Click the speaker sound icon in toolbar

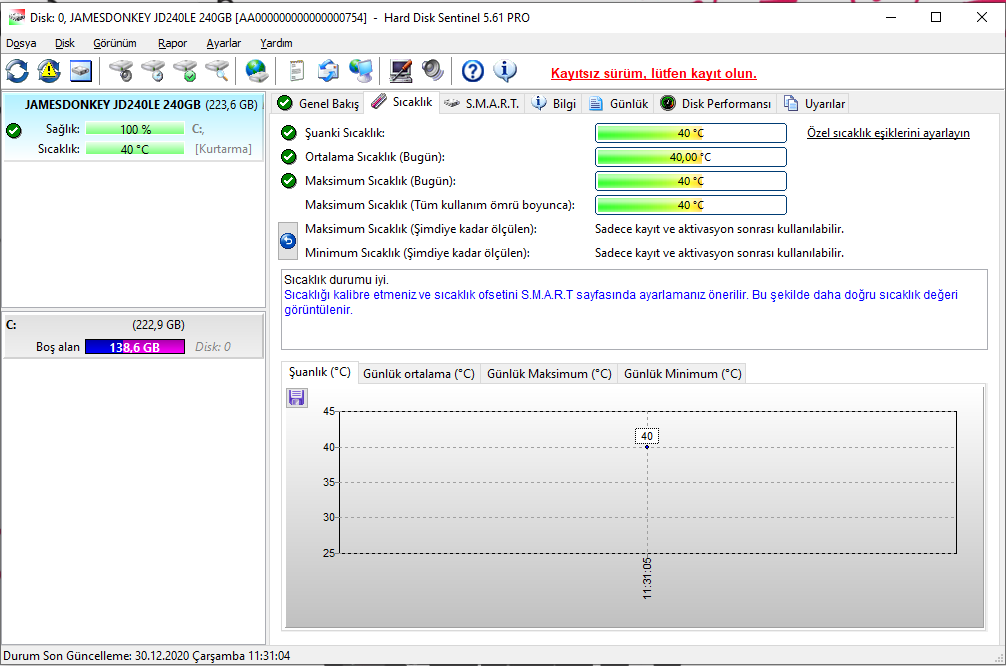432,71
